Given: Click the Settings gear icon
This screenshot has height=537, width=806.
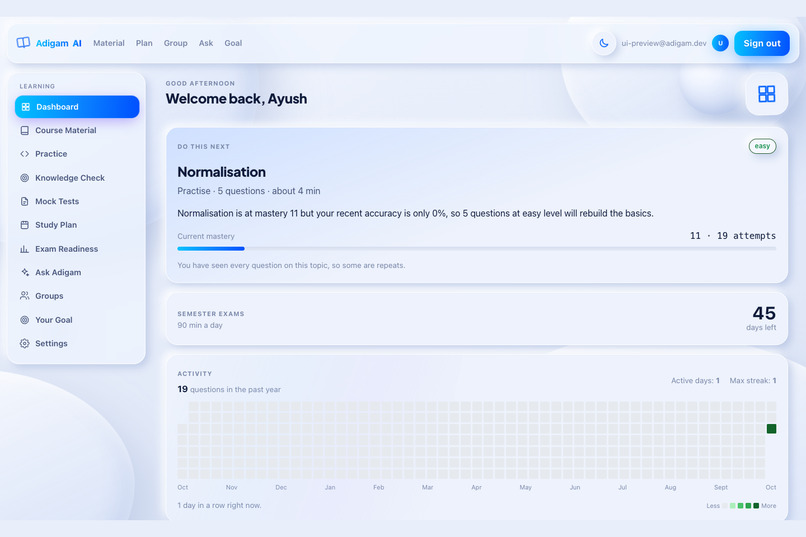Looking at the screenshot, I should pyautogui.click(x=24, y=343).
